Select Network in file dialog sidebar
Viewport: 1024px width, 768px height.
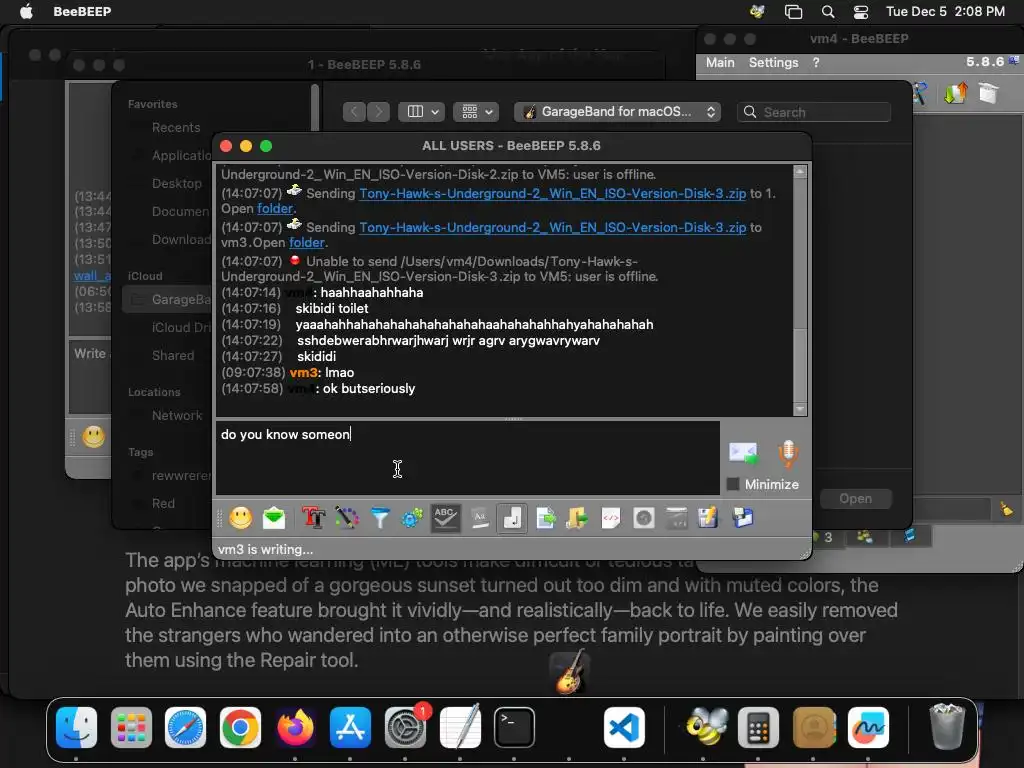pyautogui.click(x=177, y=415)
